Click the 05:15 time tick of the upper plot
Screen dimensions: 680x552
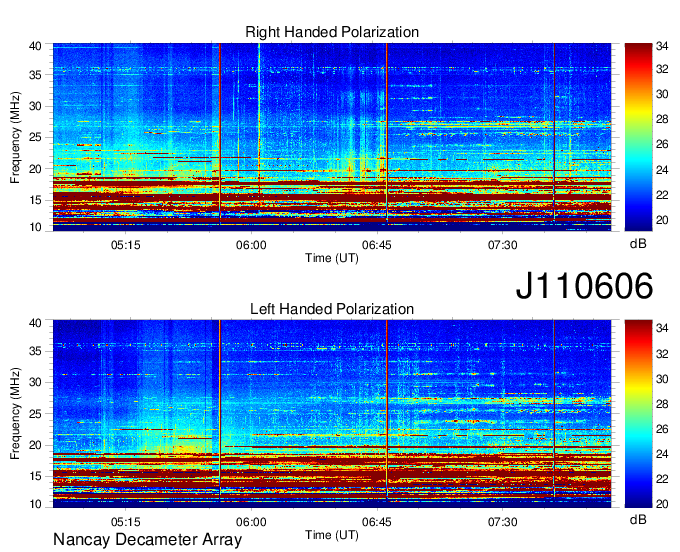(x=126, y=245)
